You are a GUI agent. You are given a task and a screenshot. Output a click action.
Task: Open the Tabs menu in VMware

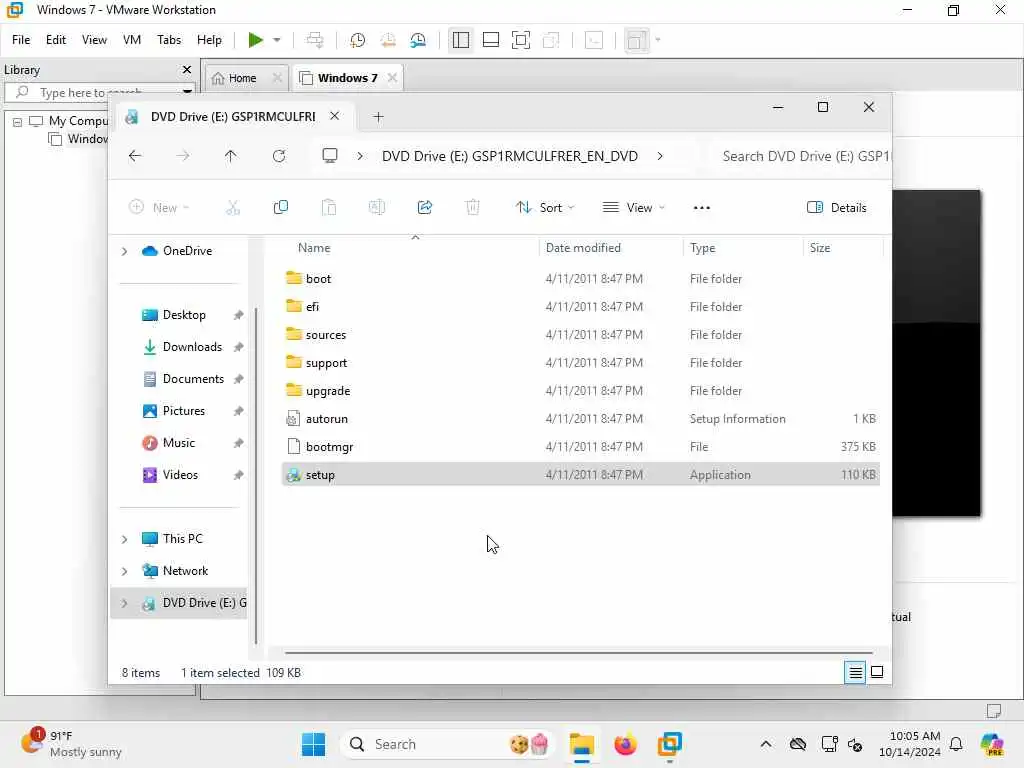coord(168,40)
